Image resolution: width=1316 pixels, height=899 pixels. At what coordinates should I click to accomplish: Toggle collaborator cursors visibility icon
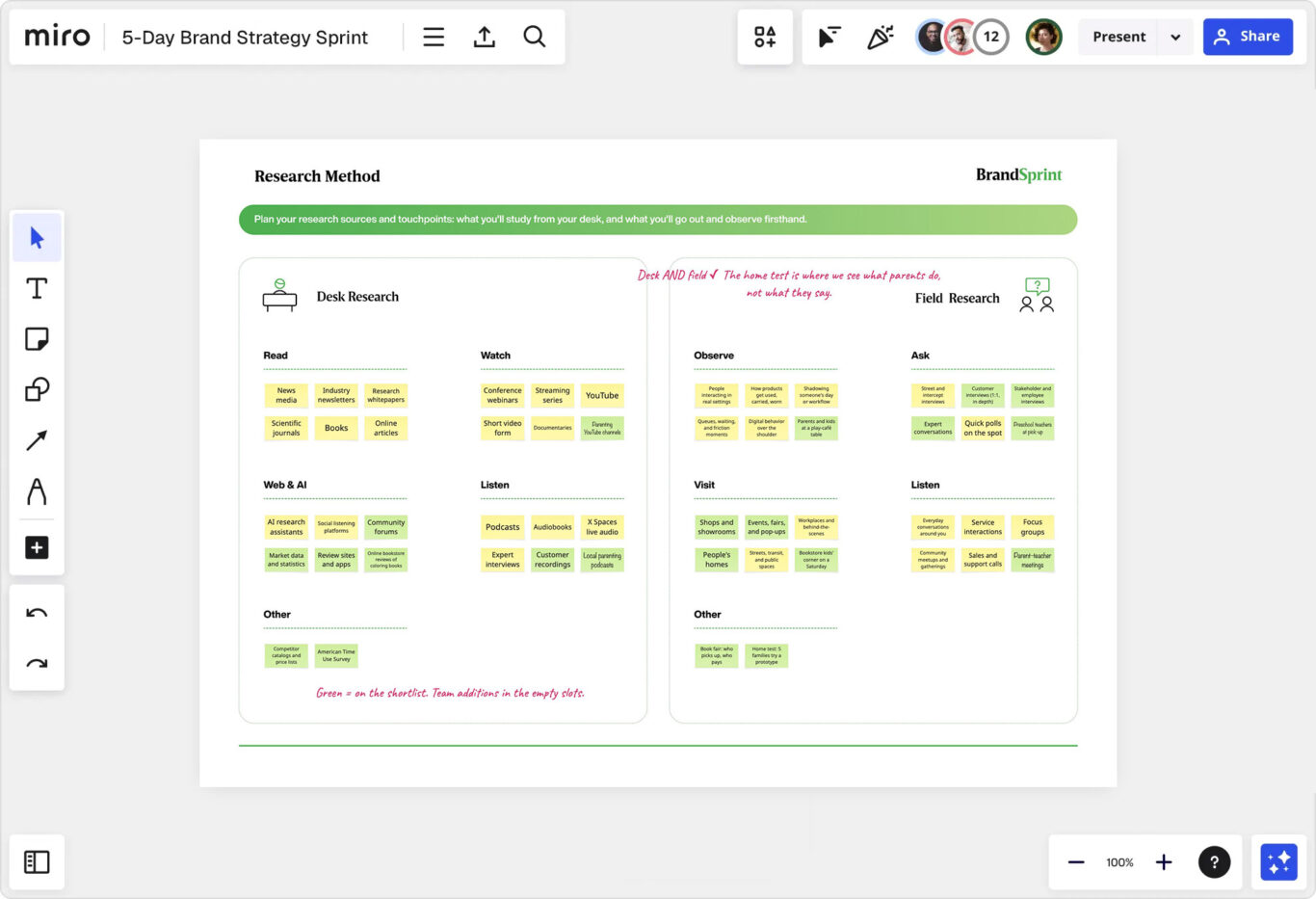pyautogui.click(x=829, y=37)
